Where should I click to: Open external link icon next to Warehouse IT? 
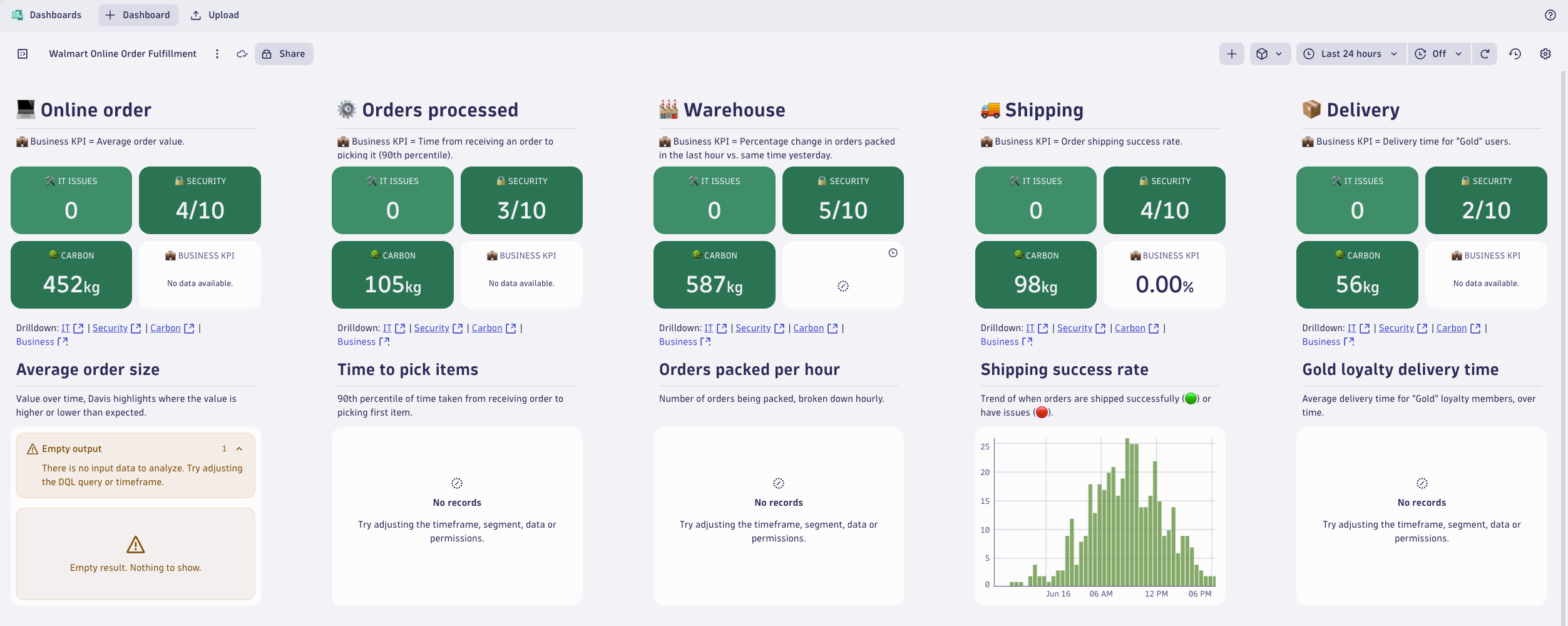point(722,328)
